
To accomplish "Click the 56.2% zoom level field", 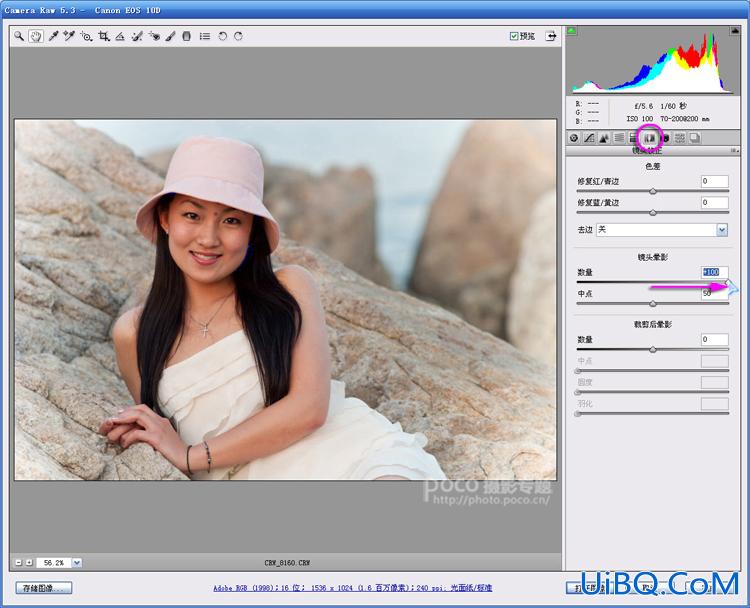I will point(54,563).
